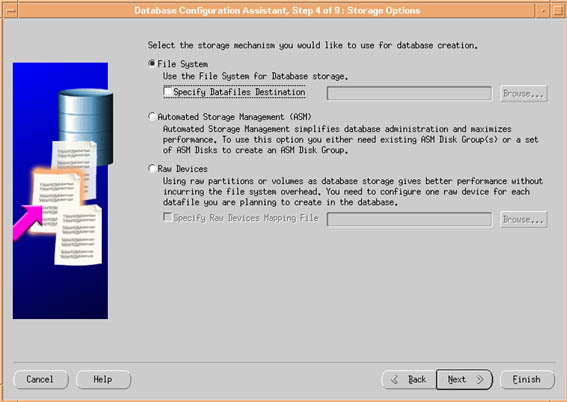This screenshot has width=567, height=402.
Task: Click the datafiles destination text field
Action: tap(409, 93)
